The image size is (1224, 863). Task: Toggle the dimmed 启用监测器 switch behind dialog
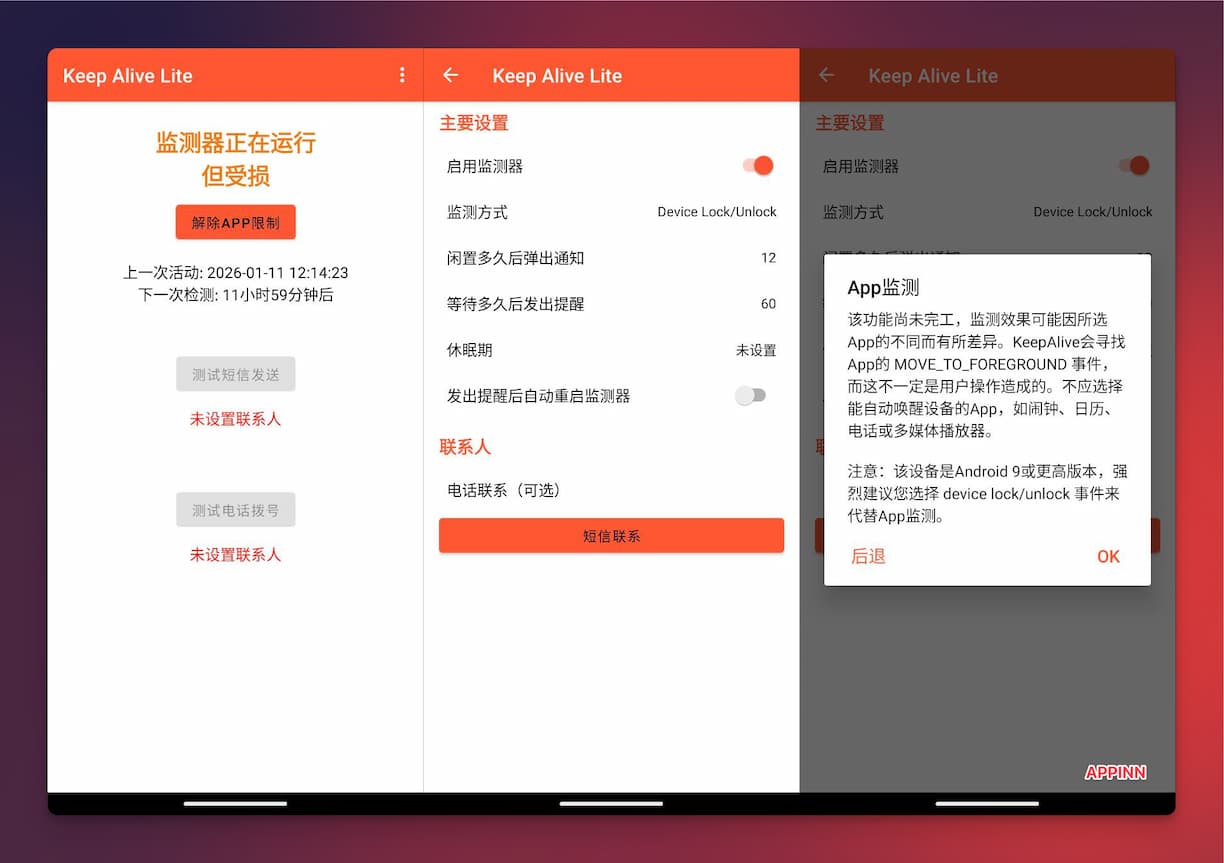1135,166
